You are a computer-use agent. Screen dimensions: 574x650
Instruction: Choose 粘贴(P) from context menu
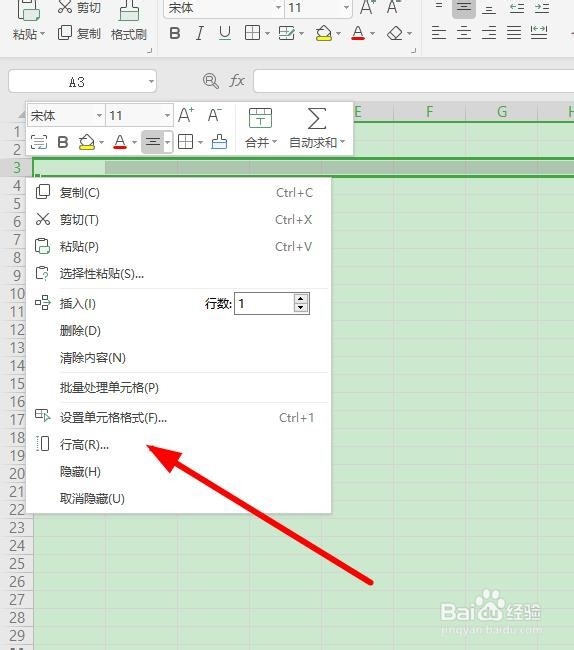(x=178, y=247)
